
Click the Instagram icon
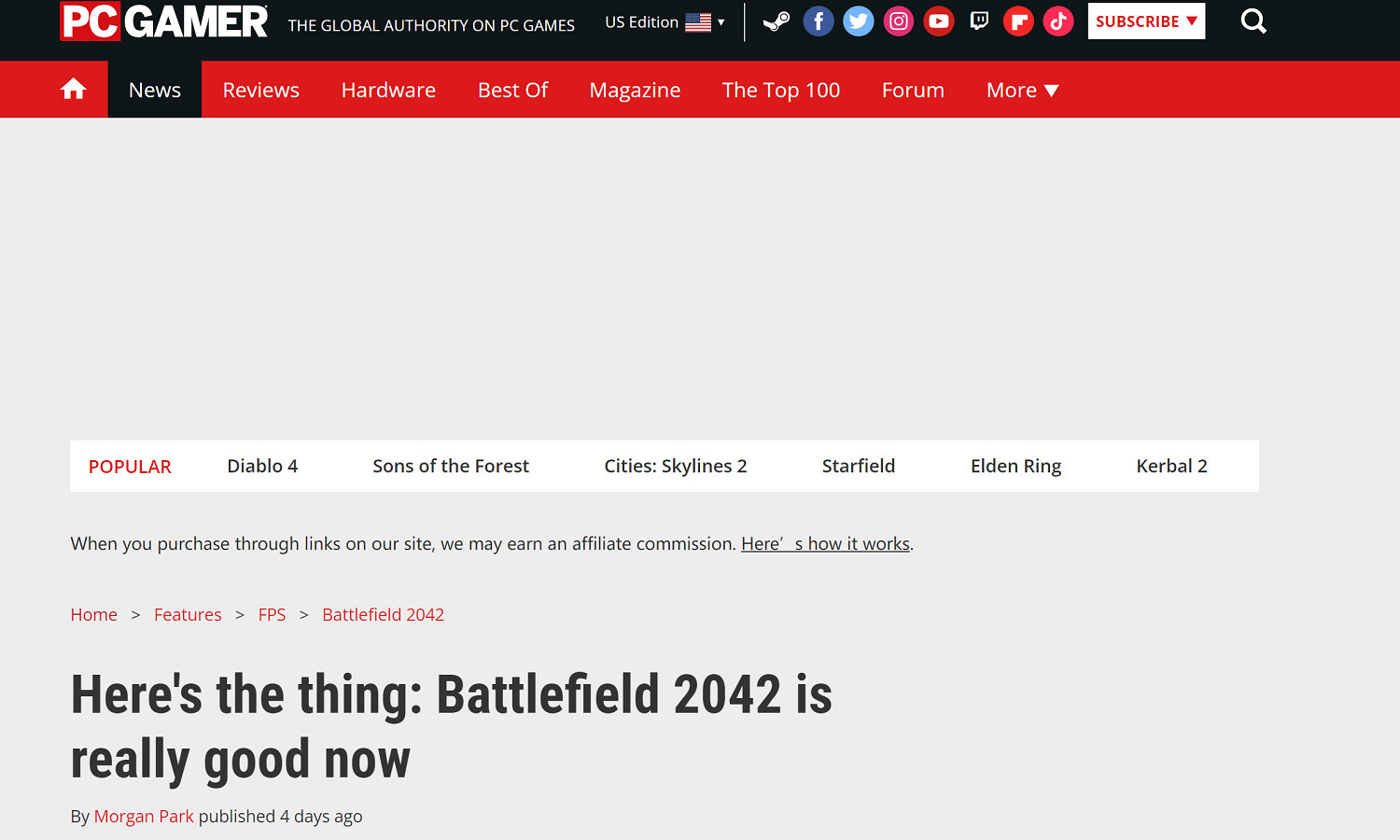(898, 21)
